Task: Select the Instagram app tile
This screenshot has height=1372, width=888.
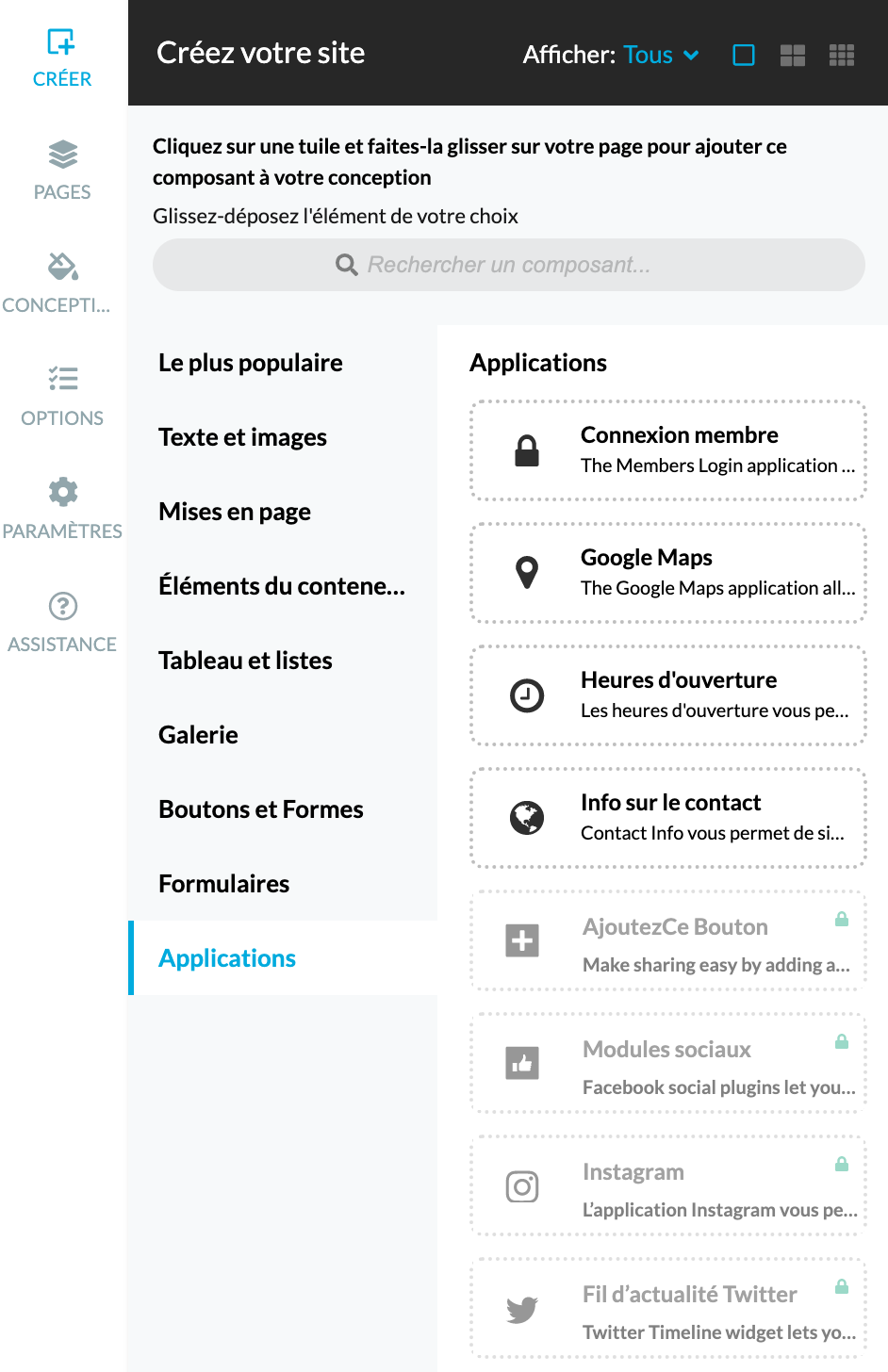Action: (x=668, y=1185)
